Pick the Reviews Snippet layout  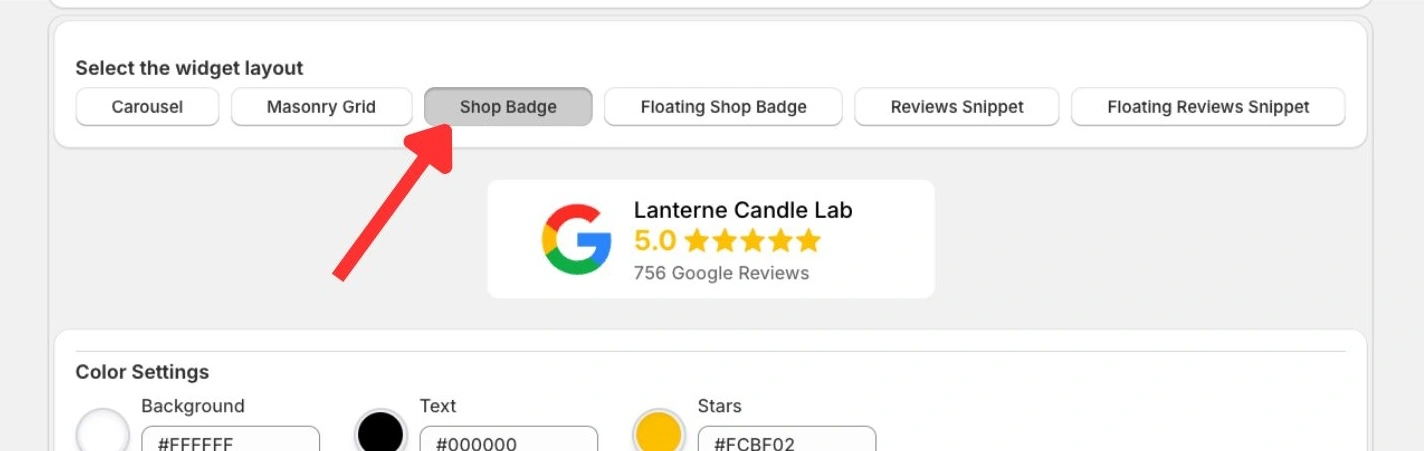pyautogui.click(x=957, y=107)
